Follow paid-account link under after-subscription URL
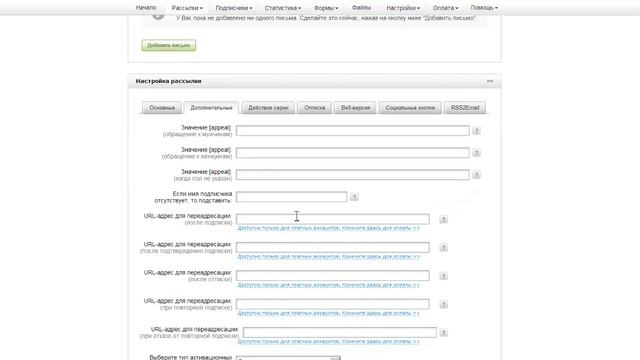 [329, 228]
